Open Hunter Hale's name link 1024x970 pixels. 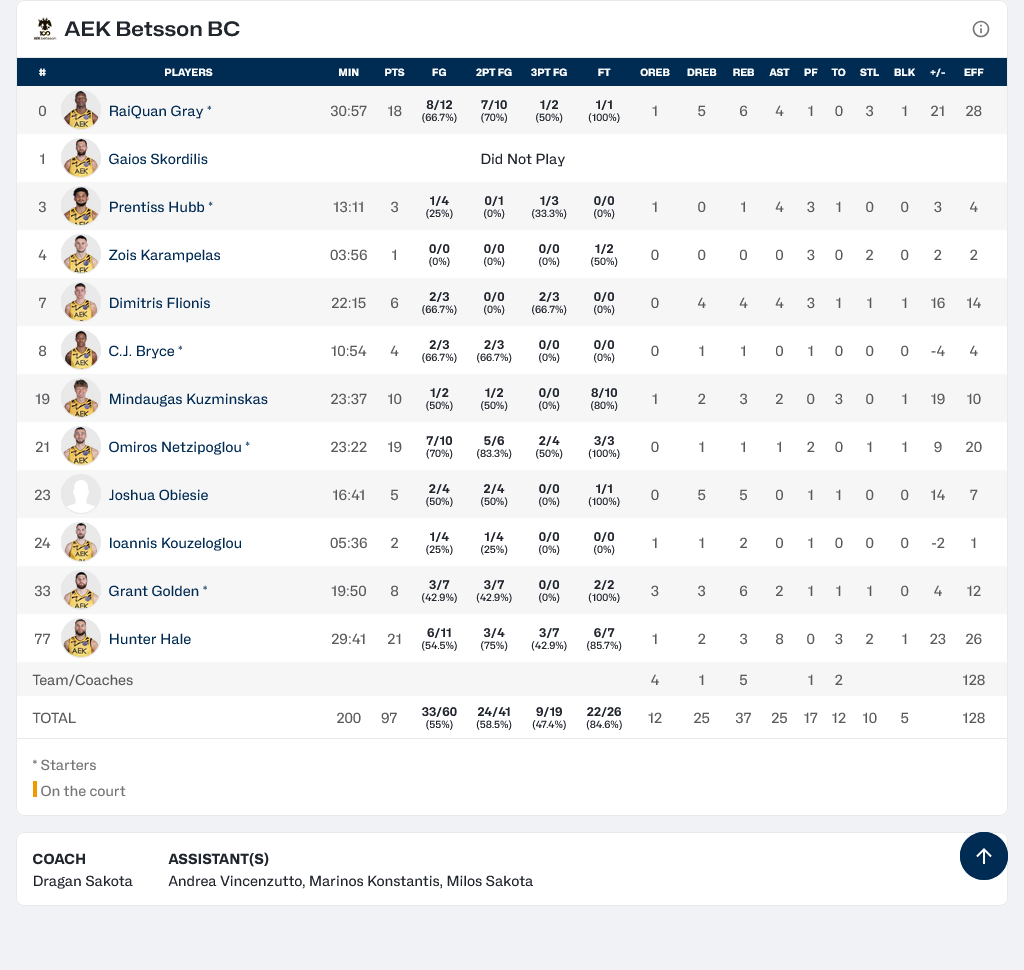coord(149,639)
